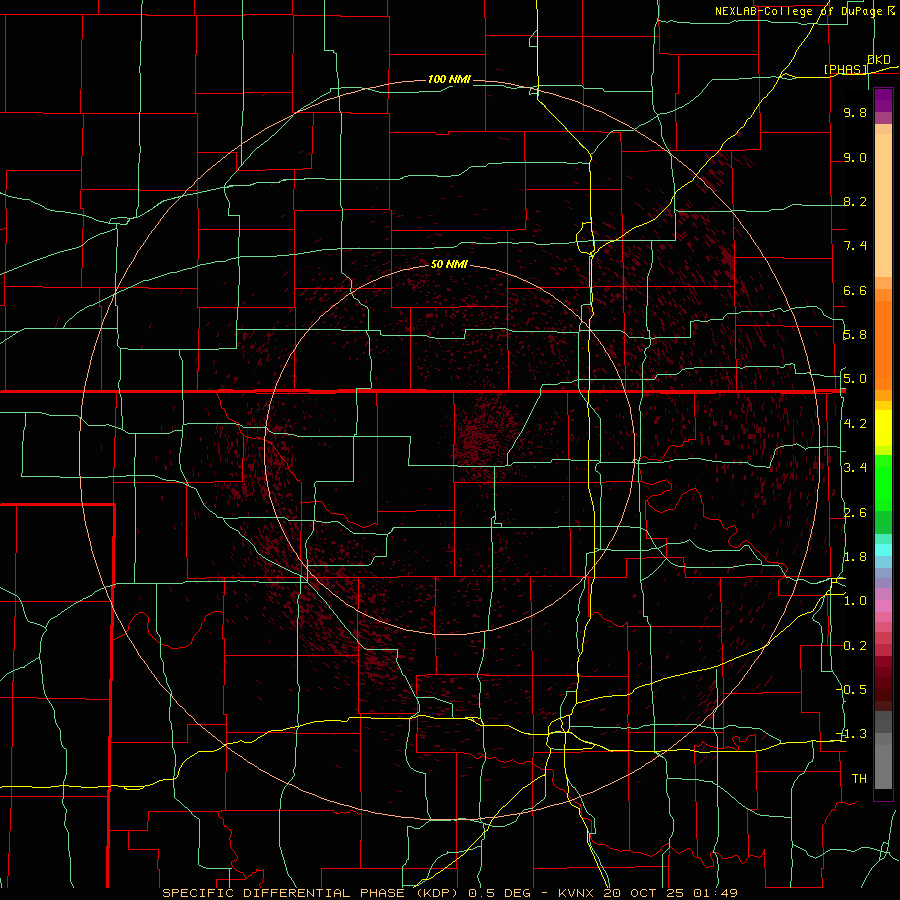This screenshot has width=900, height=900.
Task: Click the 0.5 DEG elevation text in the footer
Action: [x=499, y=893]
